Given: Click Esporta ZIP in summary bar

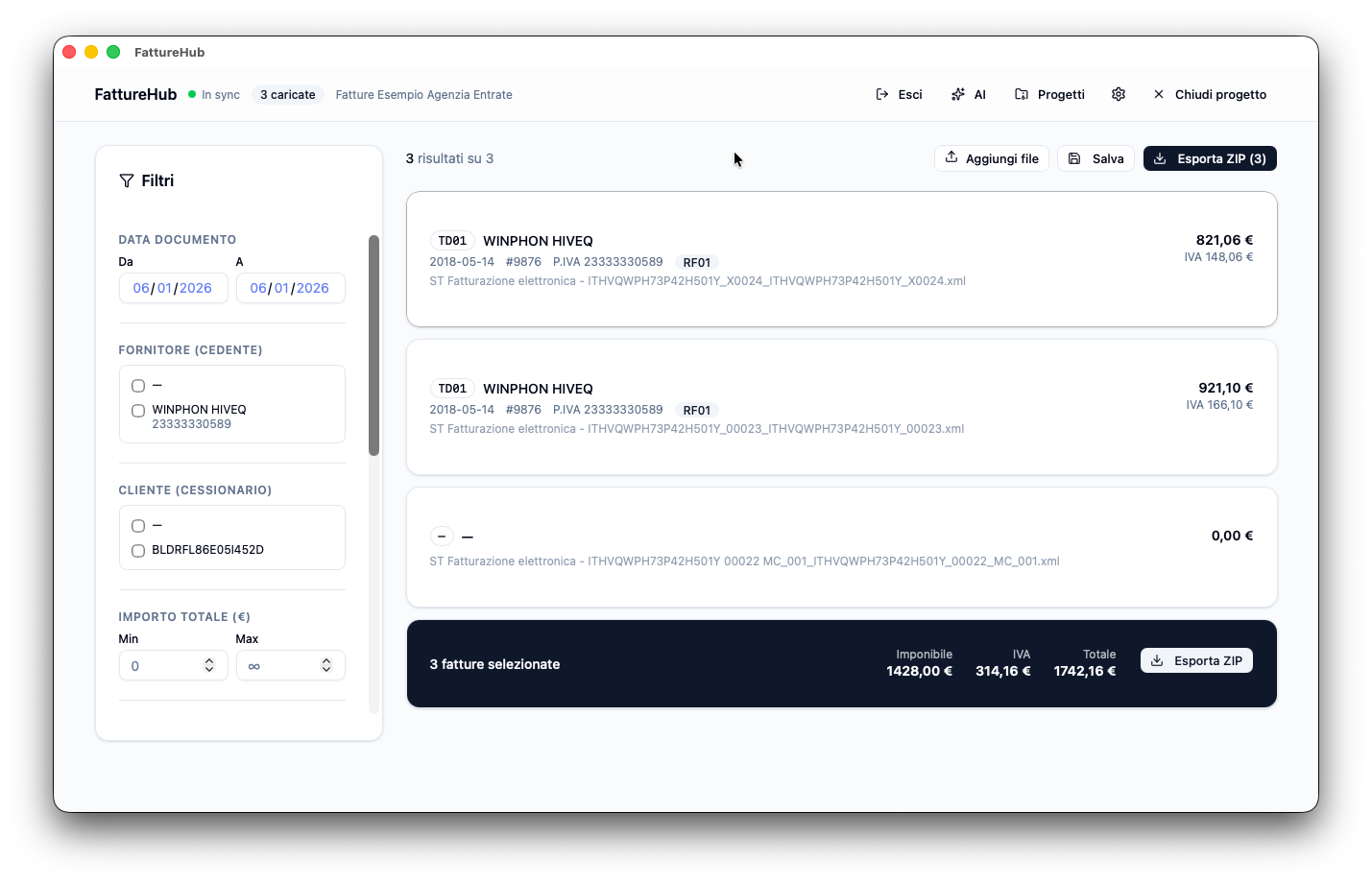Looking at the screenshot, I should click(1196, 660).
